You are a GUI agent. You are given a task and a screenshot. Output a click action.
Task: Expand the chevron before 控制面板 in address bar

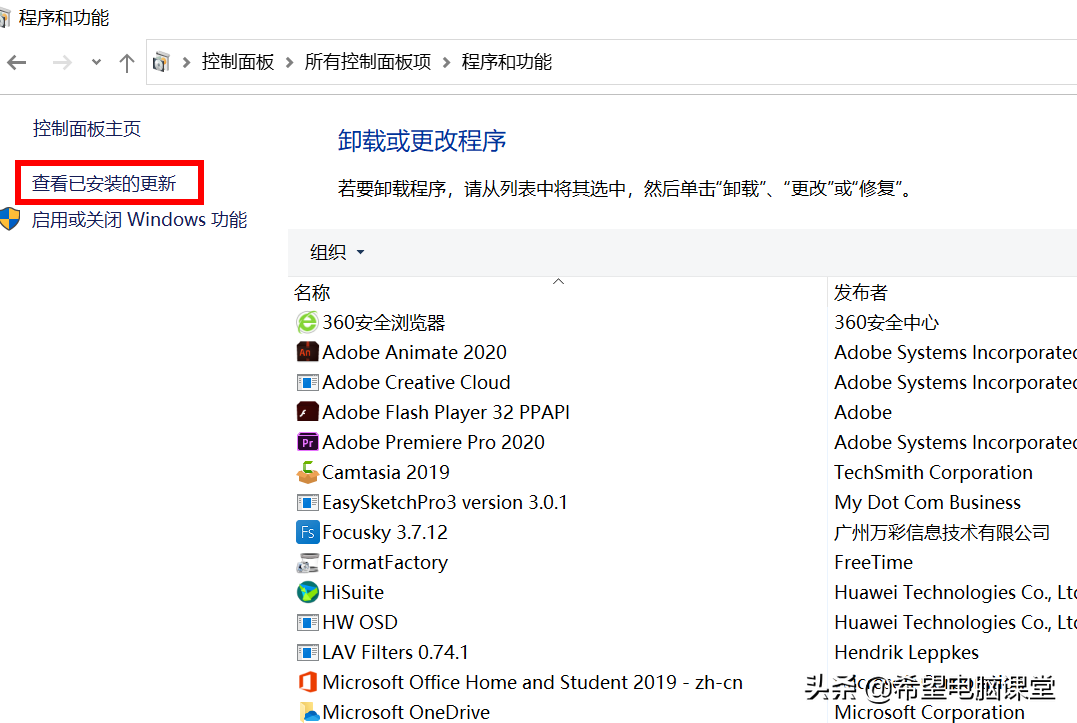pos(186,62)
